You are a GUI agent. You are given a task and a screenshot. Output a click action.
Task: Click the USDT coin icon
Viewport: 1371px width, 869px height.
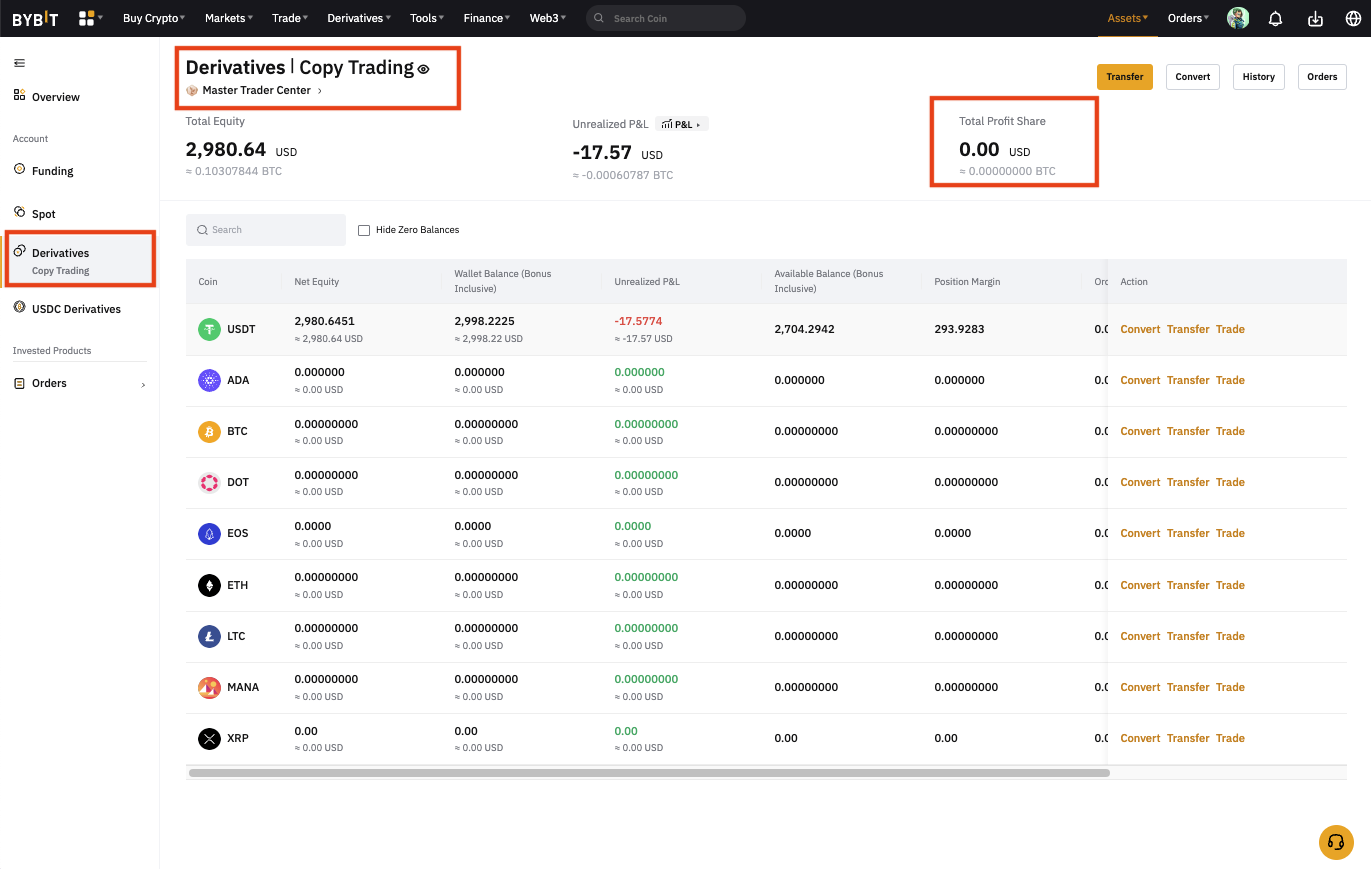209,329
